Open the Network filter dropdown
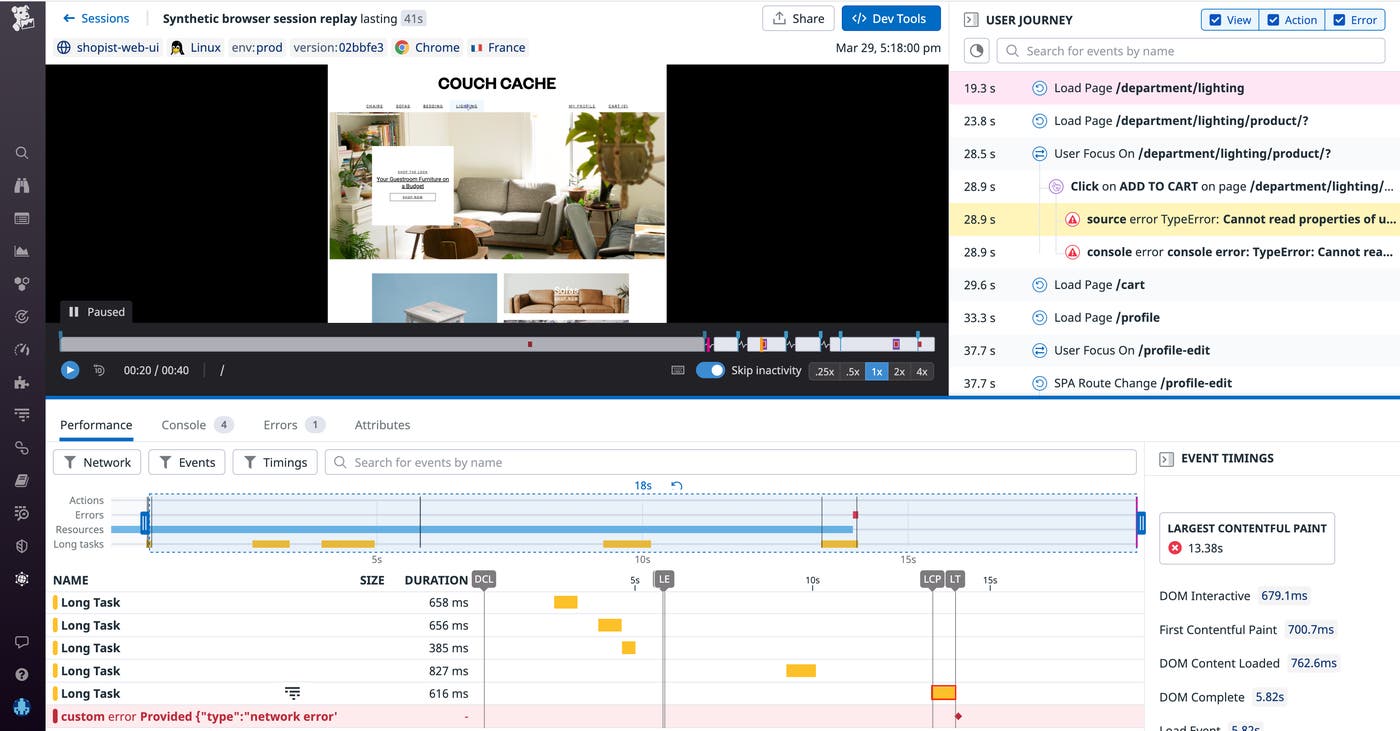Screen dimensions: 1400x731 click(97, 462)
